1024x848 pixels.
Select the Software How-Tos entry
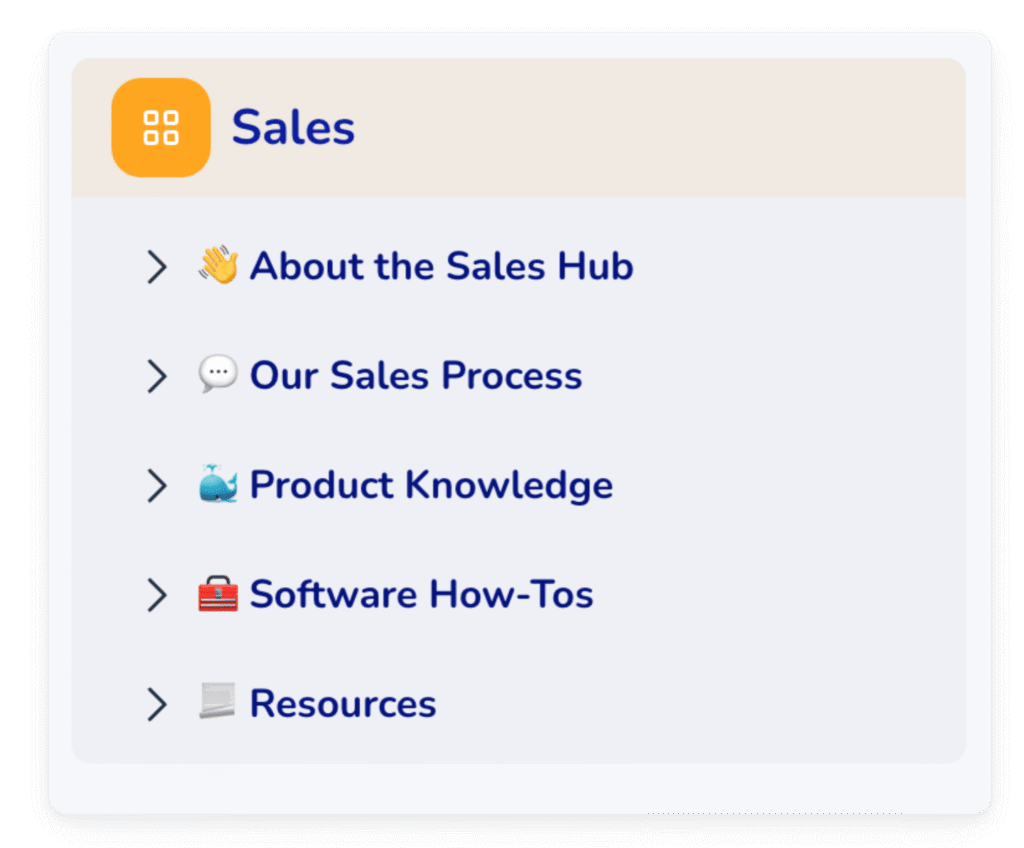[x=421, y=595]
